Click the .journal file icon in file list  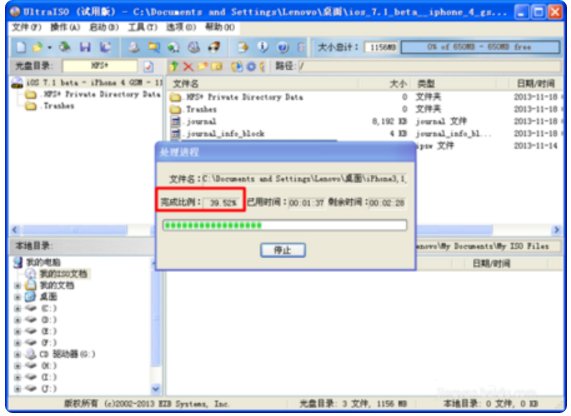(x=176, y=121)
